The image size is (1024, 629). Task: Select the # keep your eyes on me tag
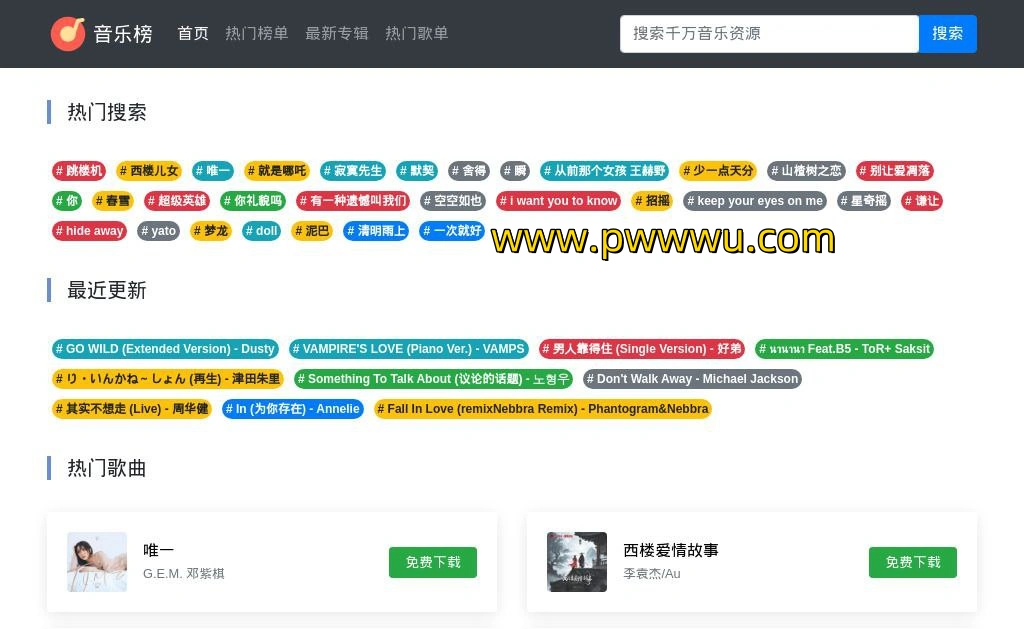coord(755,201)
